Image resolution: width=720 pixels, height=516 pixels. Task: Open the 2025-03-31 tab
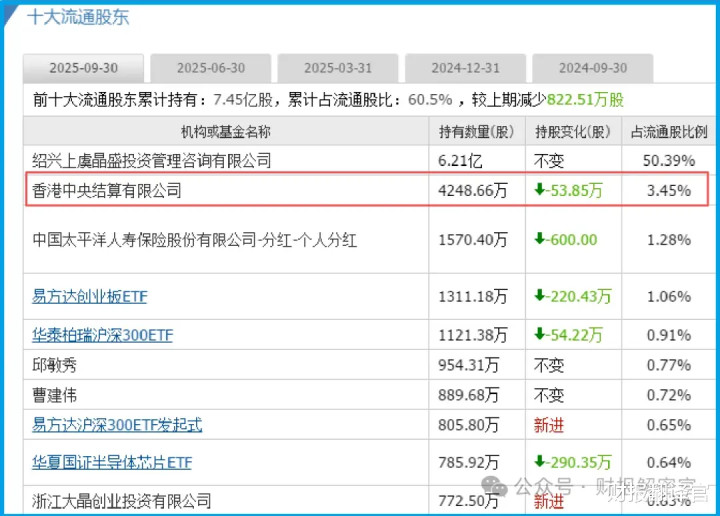[338, 68]
